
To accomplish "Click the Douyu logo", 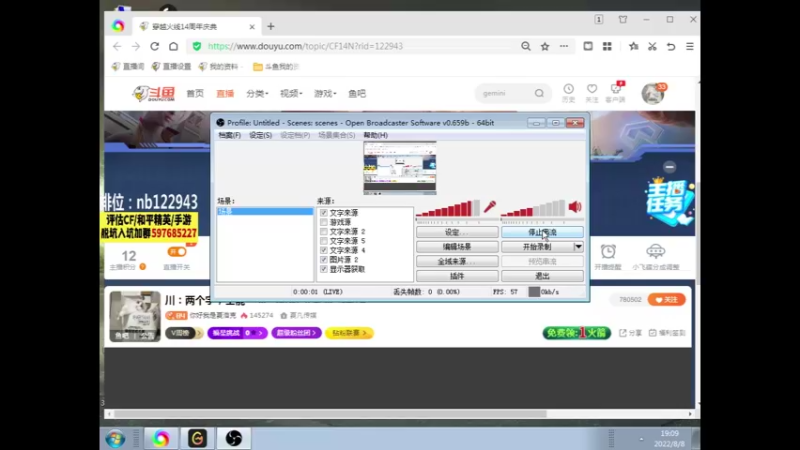I will [x=154, y=93].
